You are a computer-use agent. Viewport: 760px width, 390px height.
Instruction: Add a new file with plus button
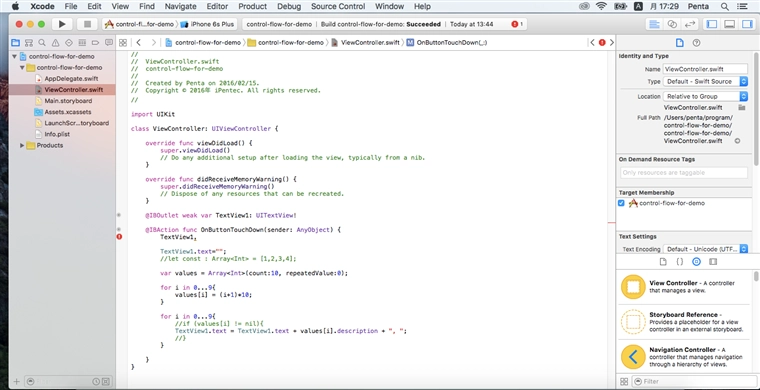click(16, 382)
